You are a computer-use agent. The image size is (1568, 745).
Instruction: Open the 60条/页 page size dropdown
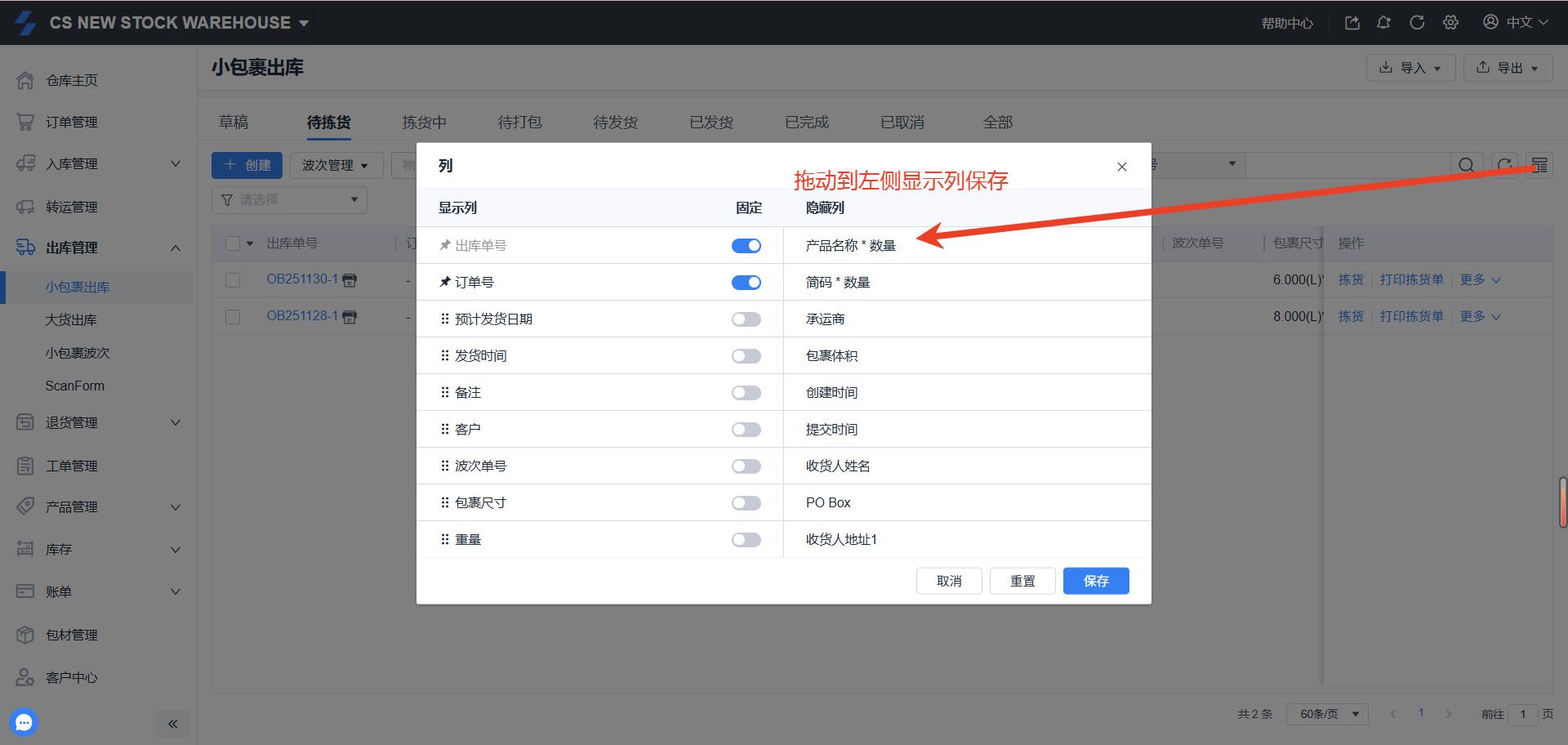(x=1327, y=714)
